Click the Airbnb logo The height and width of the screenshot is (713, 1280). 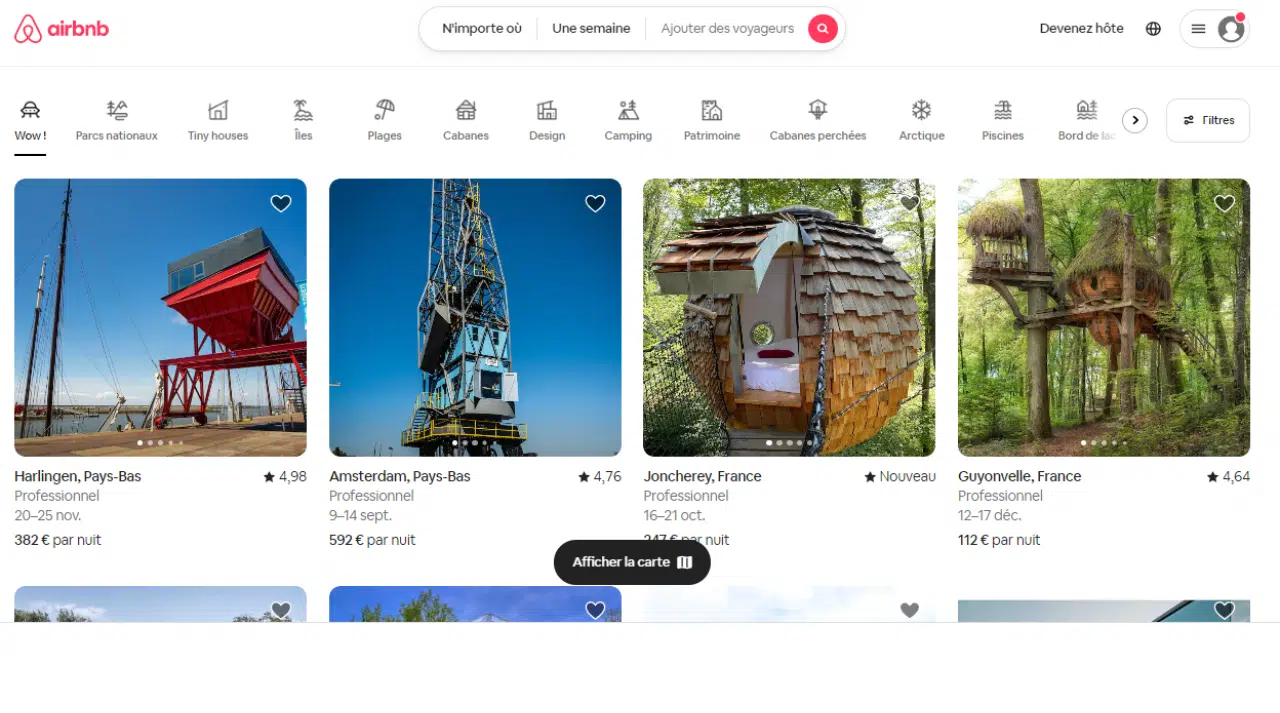pyautogui.click(x=62, y=29)
